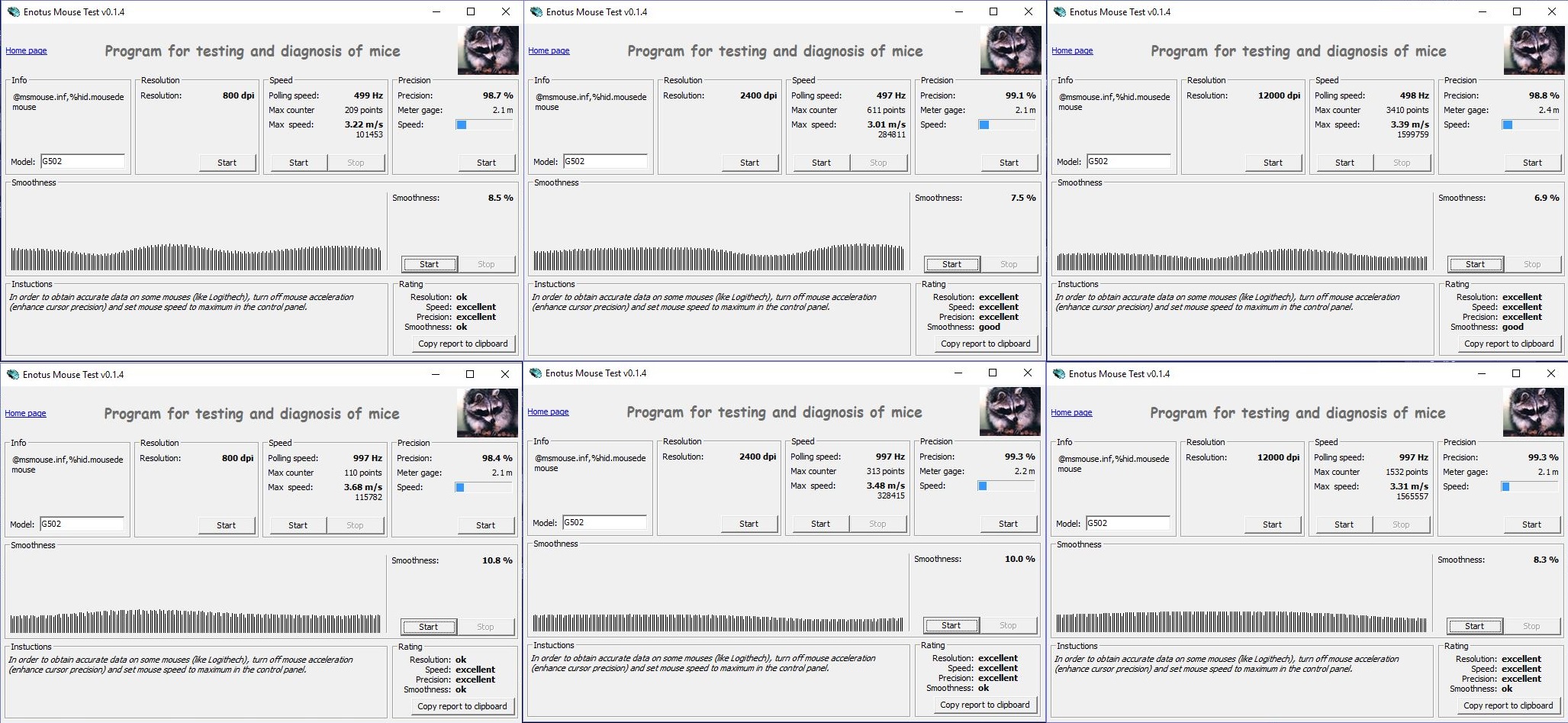Viewport: 1568px width, 723px height.
Task: Copy report to clipboard in the 498 Hz window
Action: [x=1509, y=344]
